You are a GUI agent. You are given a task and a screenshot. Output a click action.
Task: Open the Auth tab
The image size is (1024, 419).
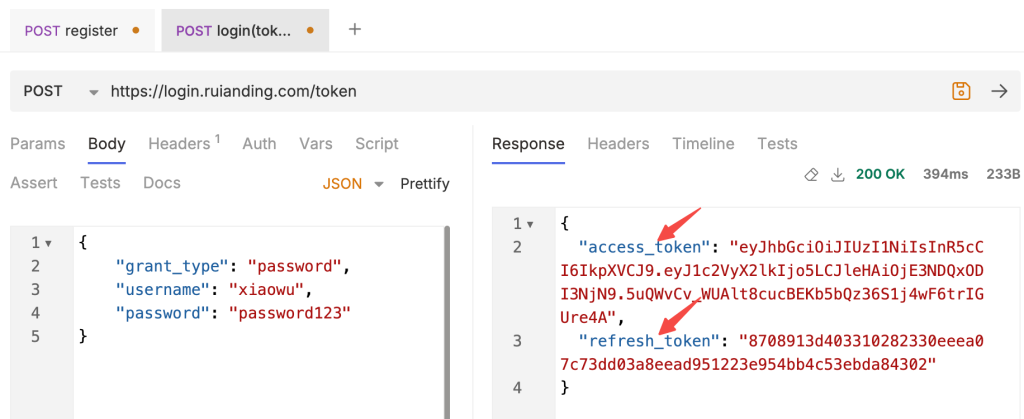(x=259, y=144)
